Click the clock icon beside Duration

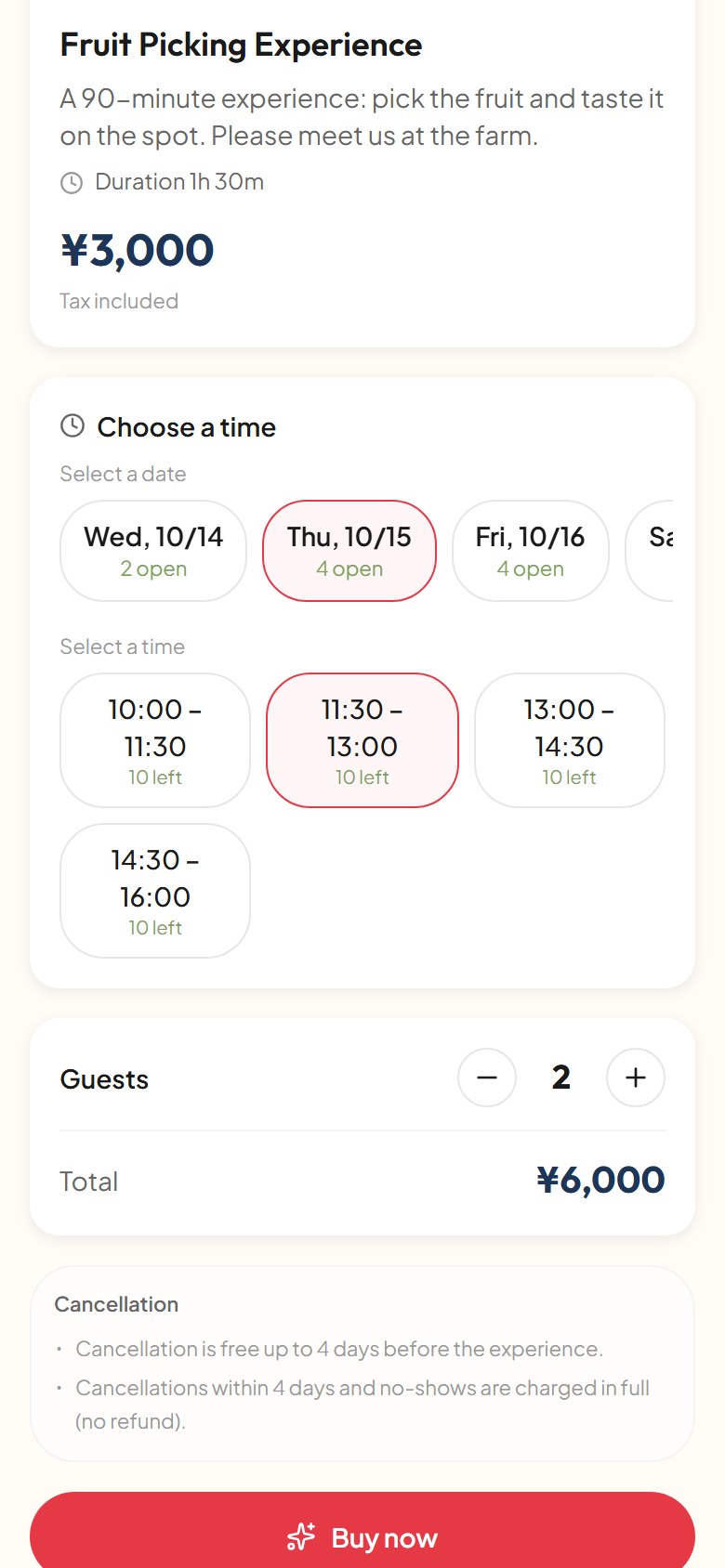(x=72, y=182)
